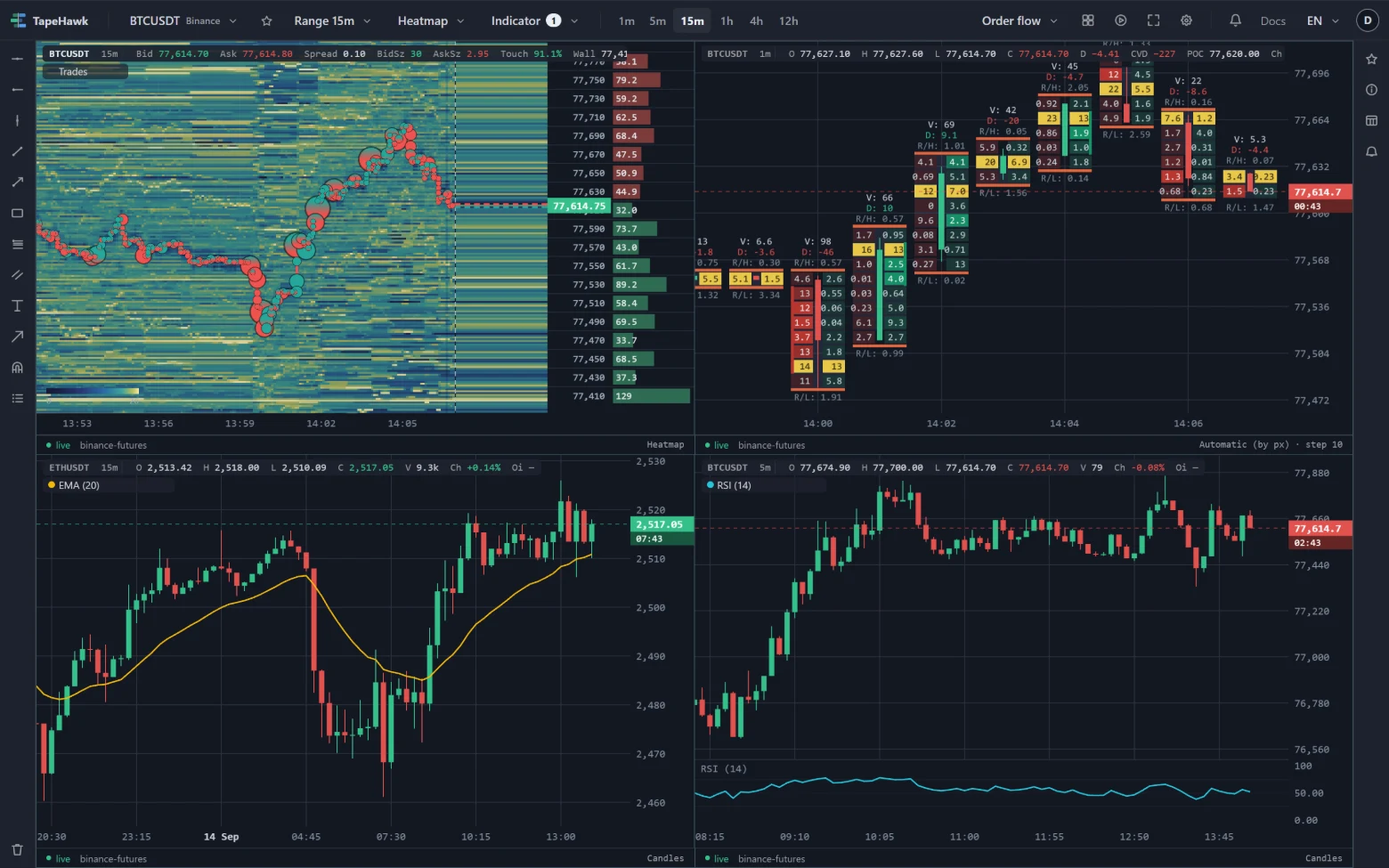The width and height of the screenshot is (1389, 868).
Task: Delete drawings with the trash icon
Action: [x=17, y=850]
